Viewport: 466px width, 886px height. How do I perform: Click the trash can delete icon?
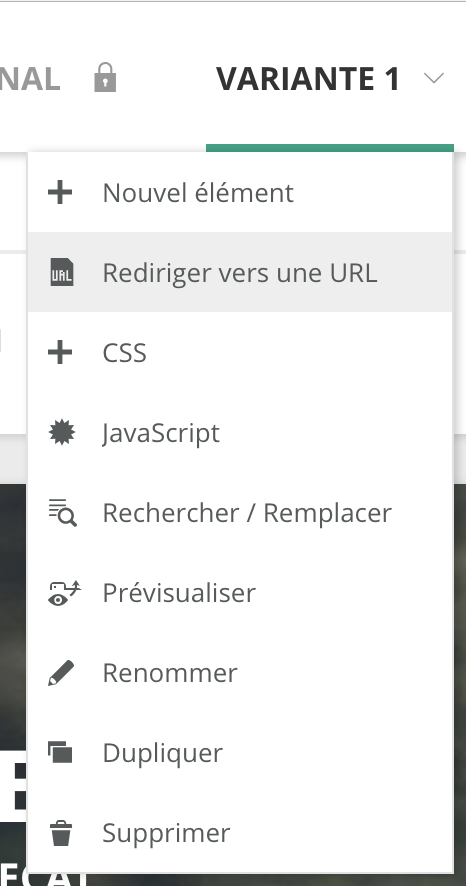click(61, 833)
